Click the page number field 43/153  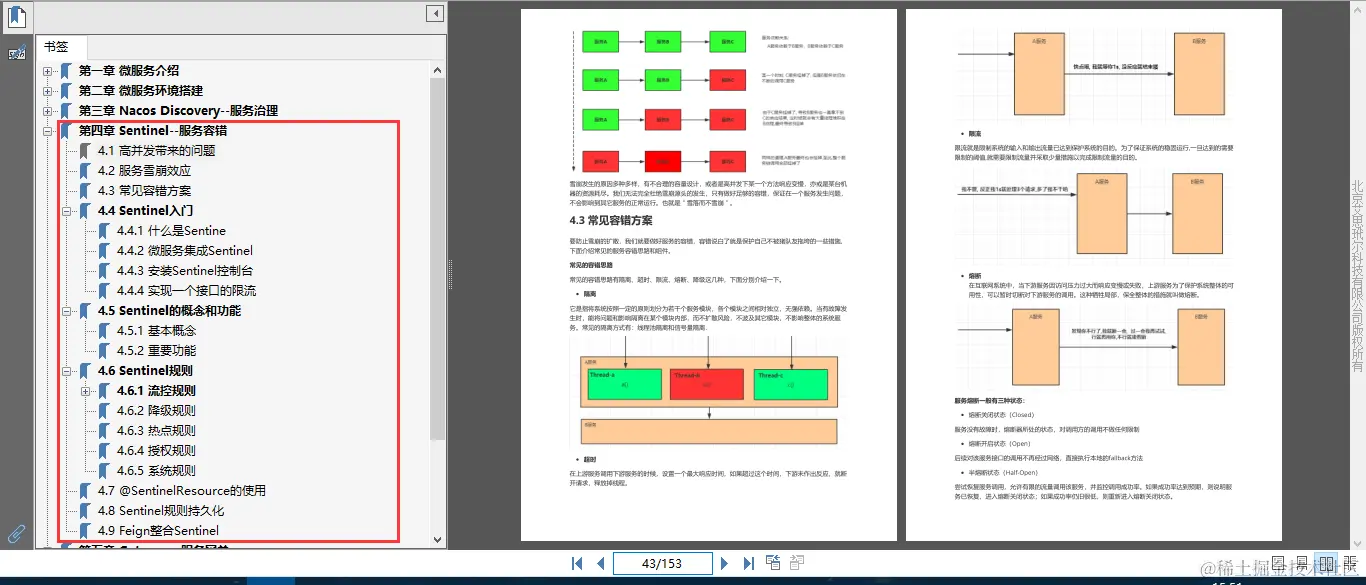662,563
